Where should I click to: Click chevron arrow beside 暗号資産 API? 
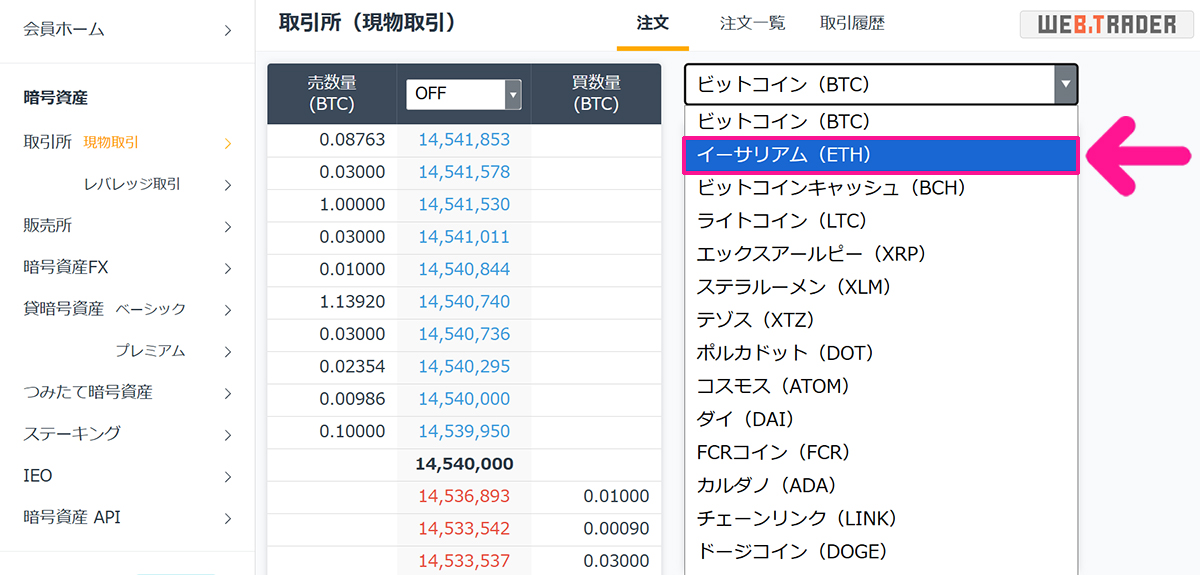click(228, 518)
